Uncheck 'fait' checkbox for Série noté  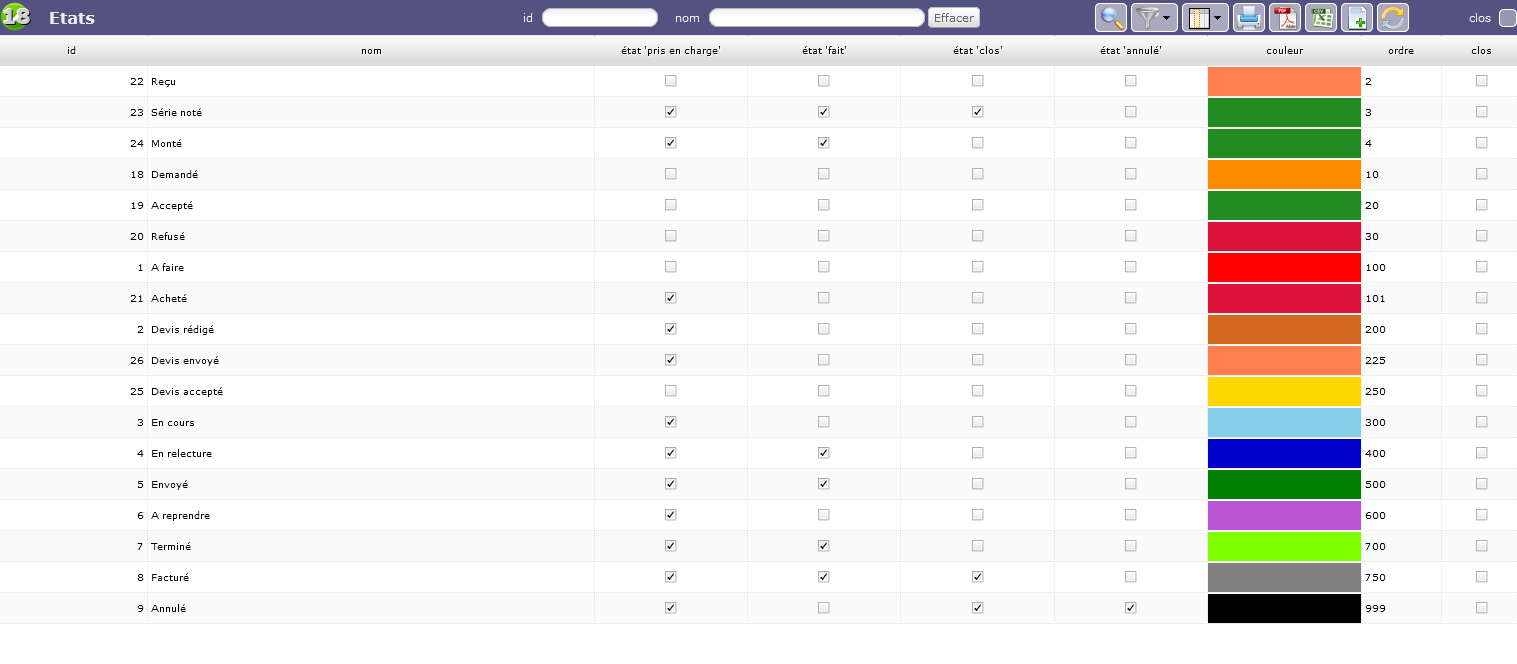(824, 112)
